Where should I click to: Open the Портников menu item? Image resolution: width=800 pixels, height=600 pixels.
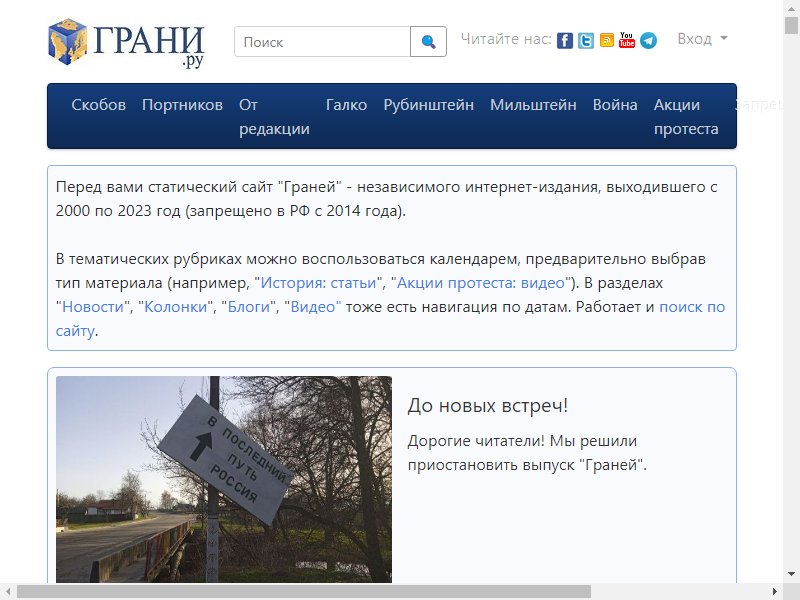(182, 105)
